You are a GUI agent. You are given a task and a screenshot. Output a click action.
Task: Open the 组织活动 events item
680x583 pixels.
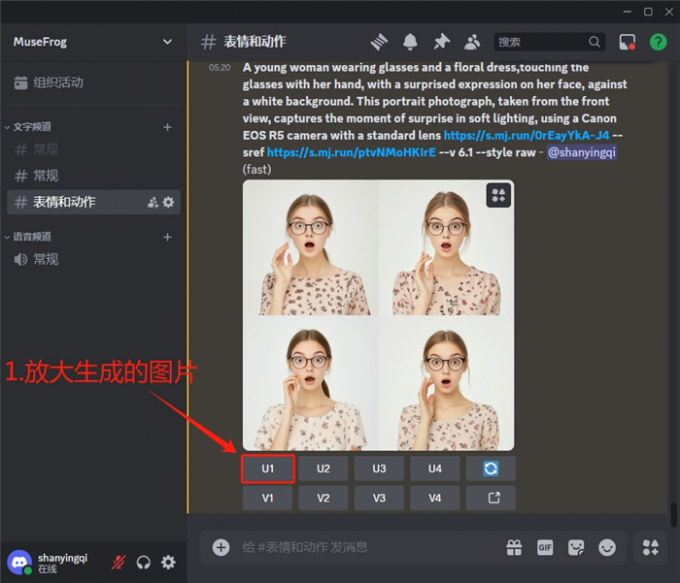pos(93,82)
